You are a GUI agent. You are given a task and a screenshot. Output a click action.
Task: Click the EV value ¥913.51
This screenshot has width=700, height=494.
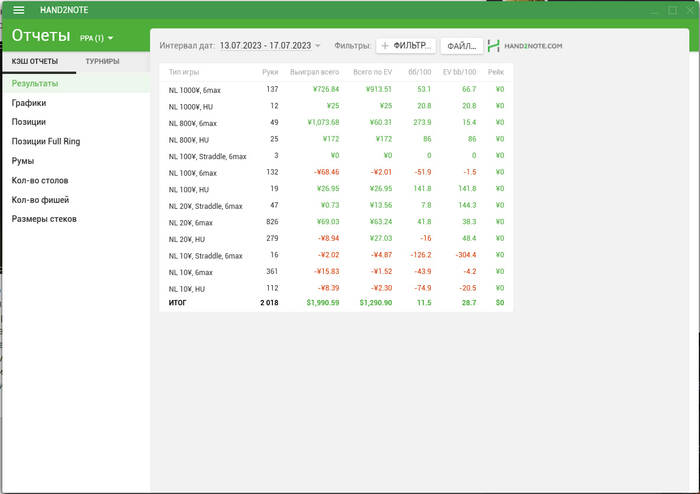coord(379,89)
